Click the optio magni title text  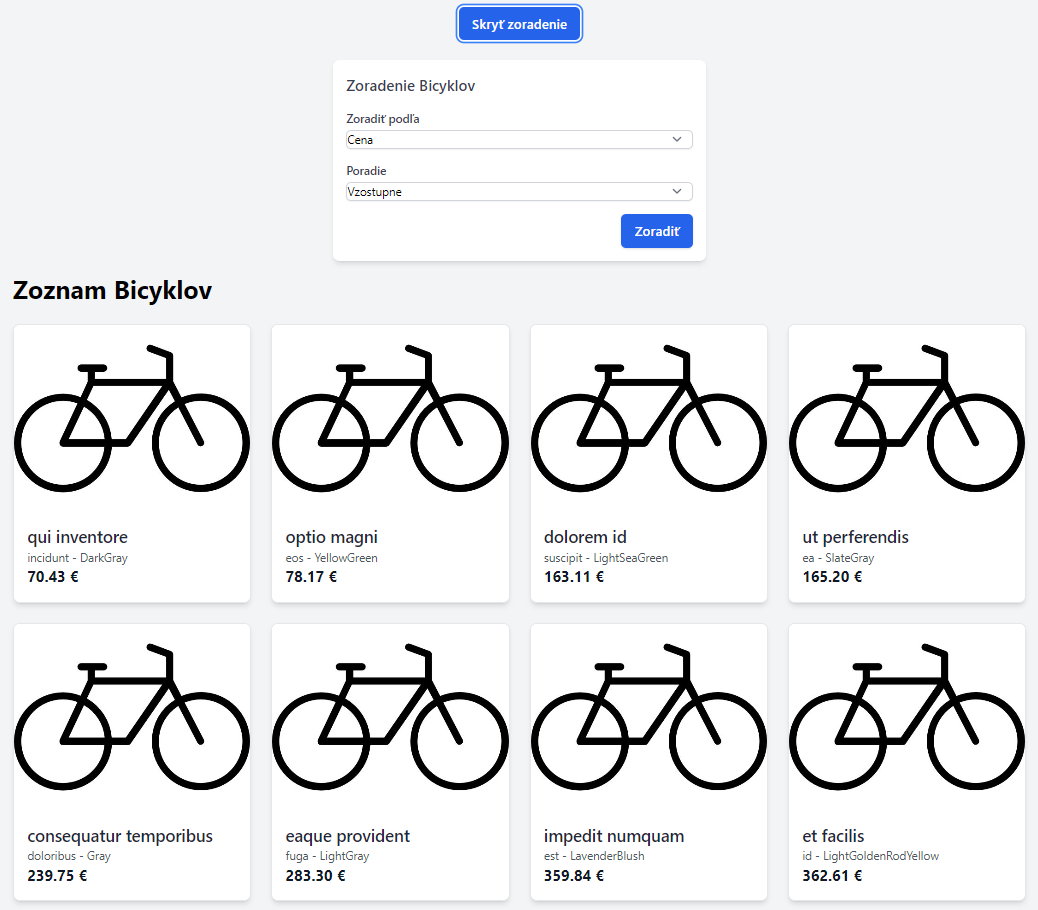(x=332, y=537)
